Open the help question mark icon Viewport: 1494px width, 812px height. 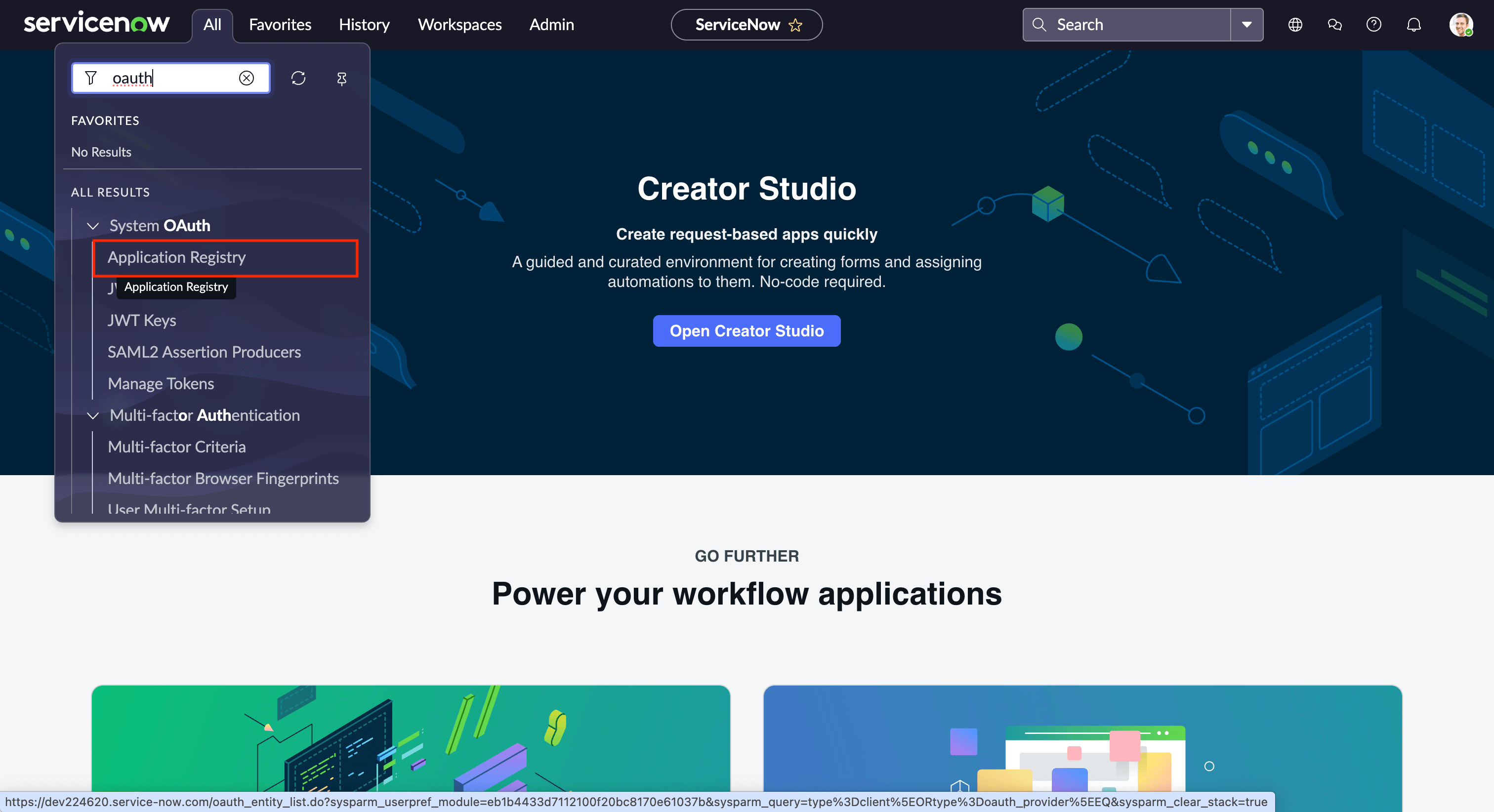pos(1374,24)
